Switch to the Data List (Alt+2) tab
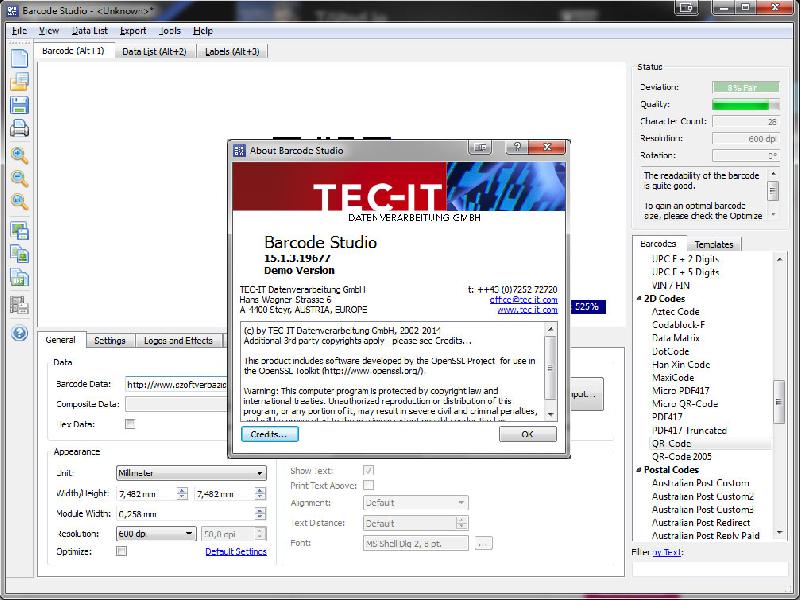The height and width of the screenshot is (600, 800). pyautogui.click(x=155, y=52)
